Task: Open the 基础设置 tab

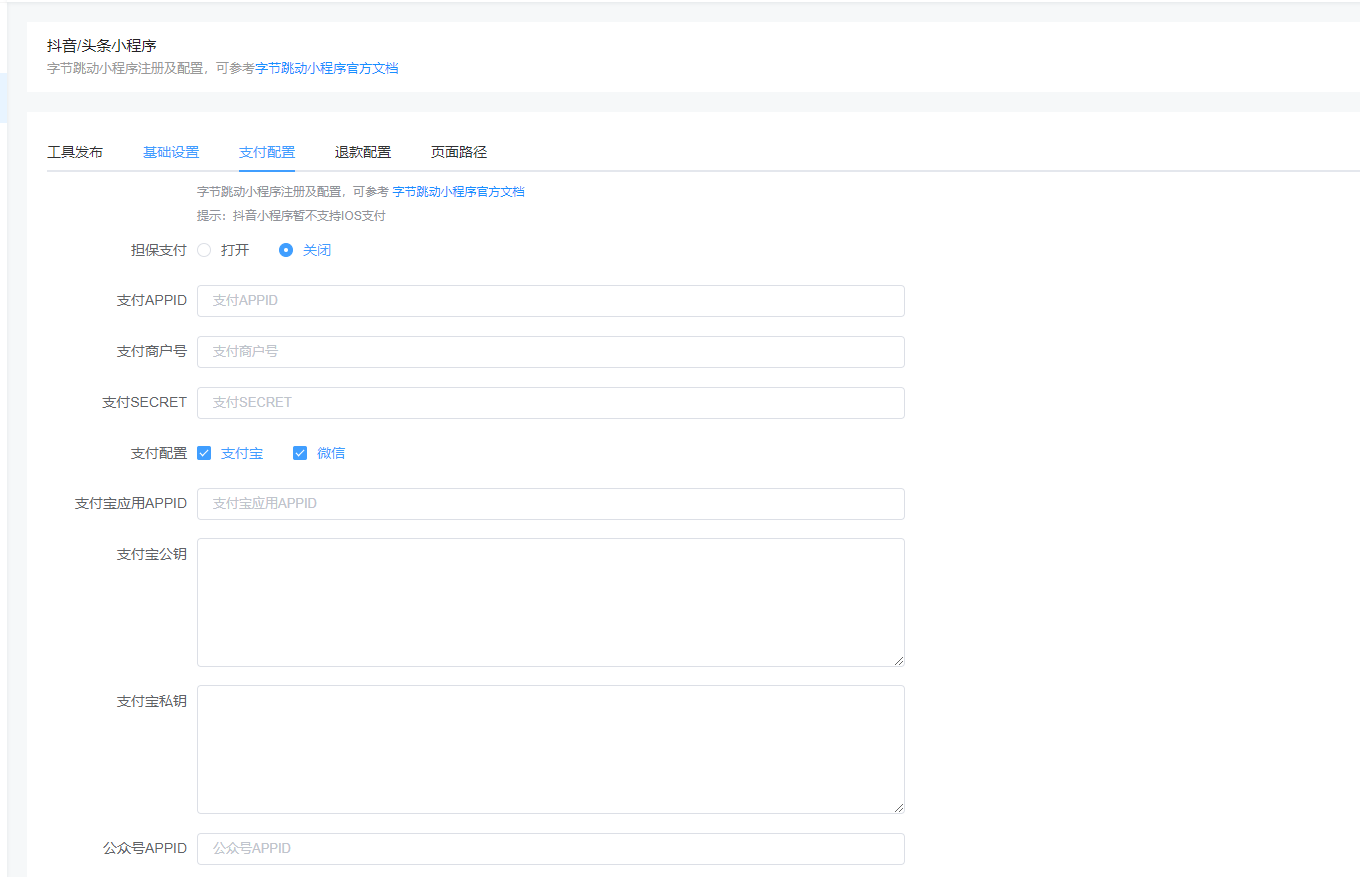Action: pos(171,152)
